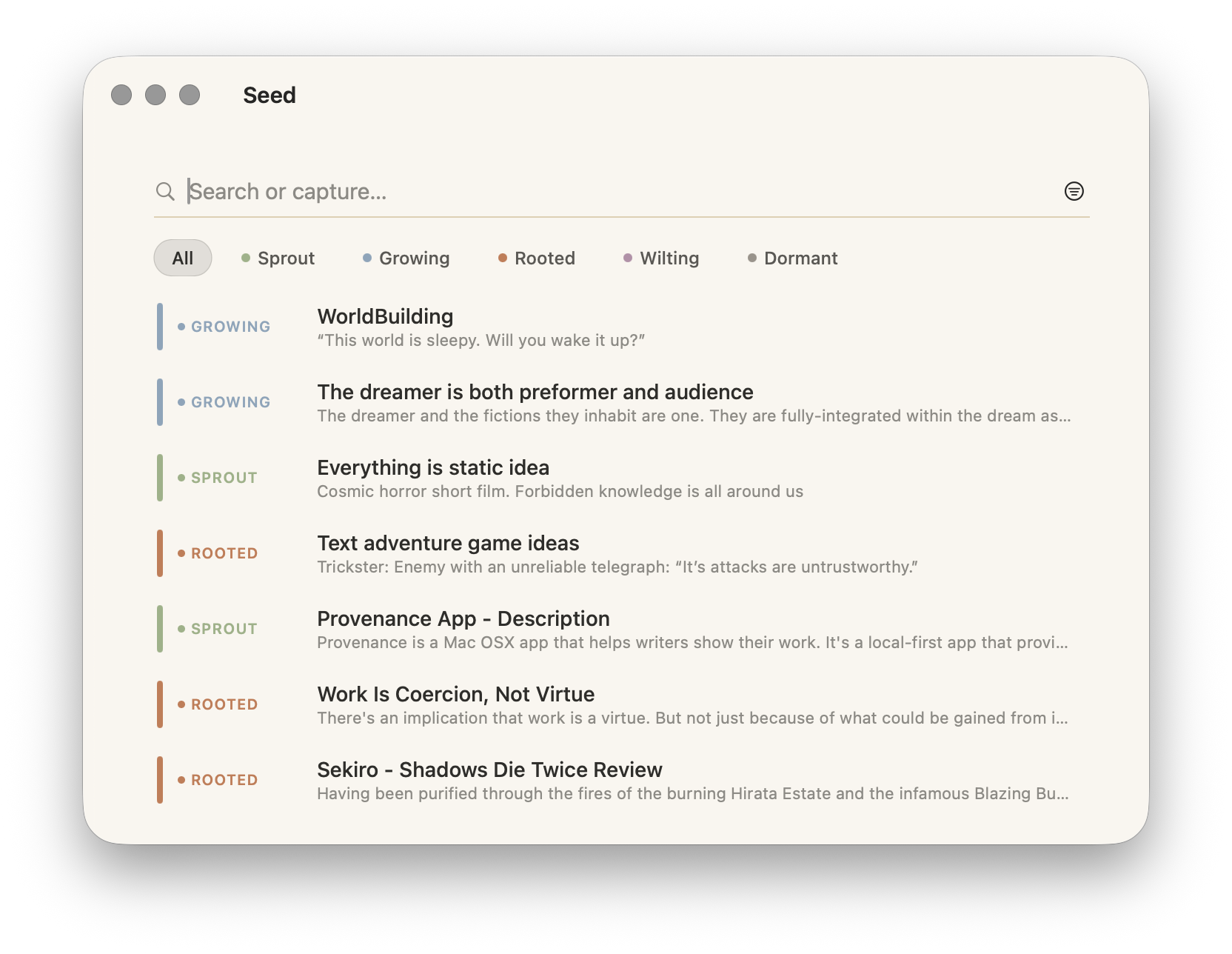Filter by Sprout status
The image size is (1232, 954).
point(278,258)
